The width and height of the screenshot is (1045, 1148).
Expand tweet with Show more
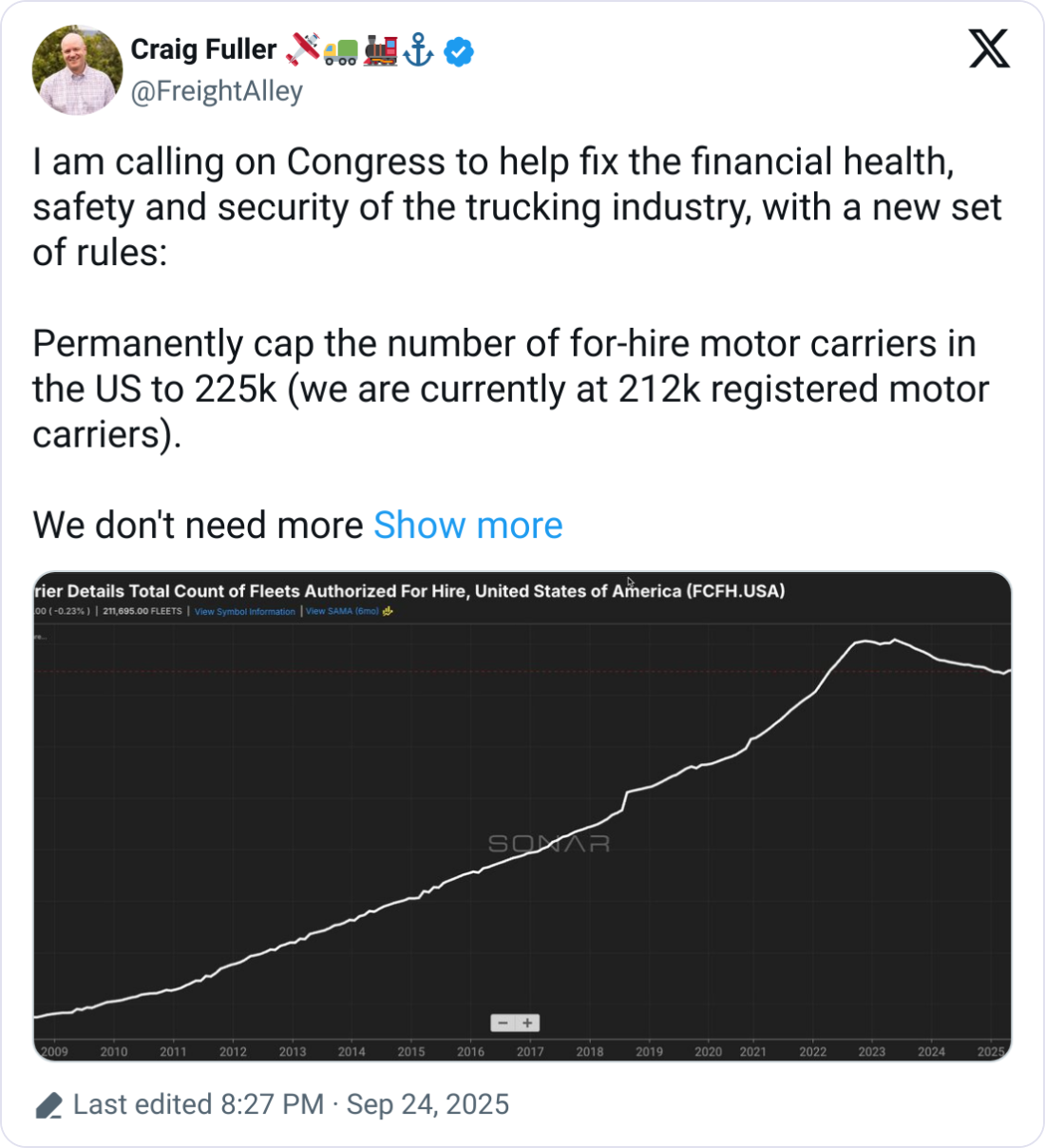pos(467,525)
